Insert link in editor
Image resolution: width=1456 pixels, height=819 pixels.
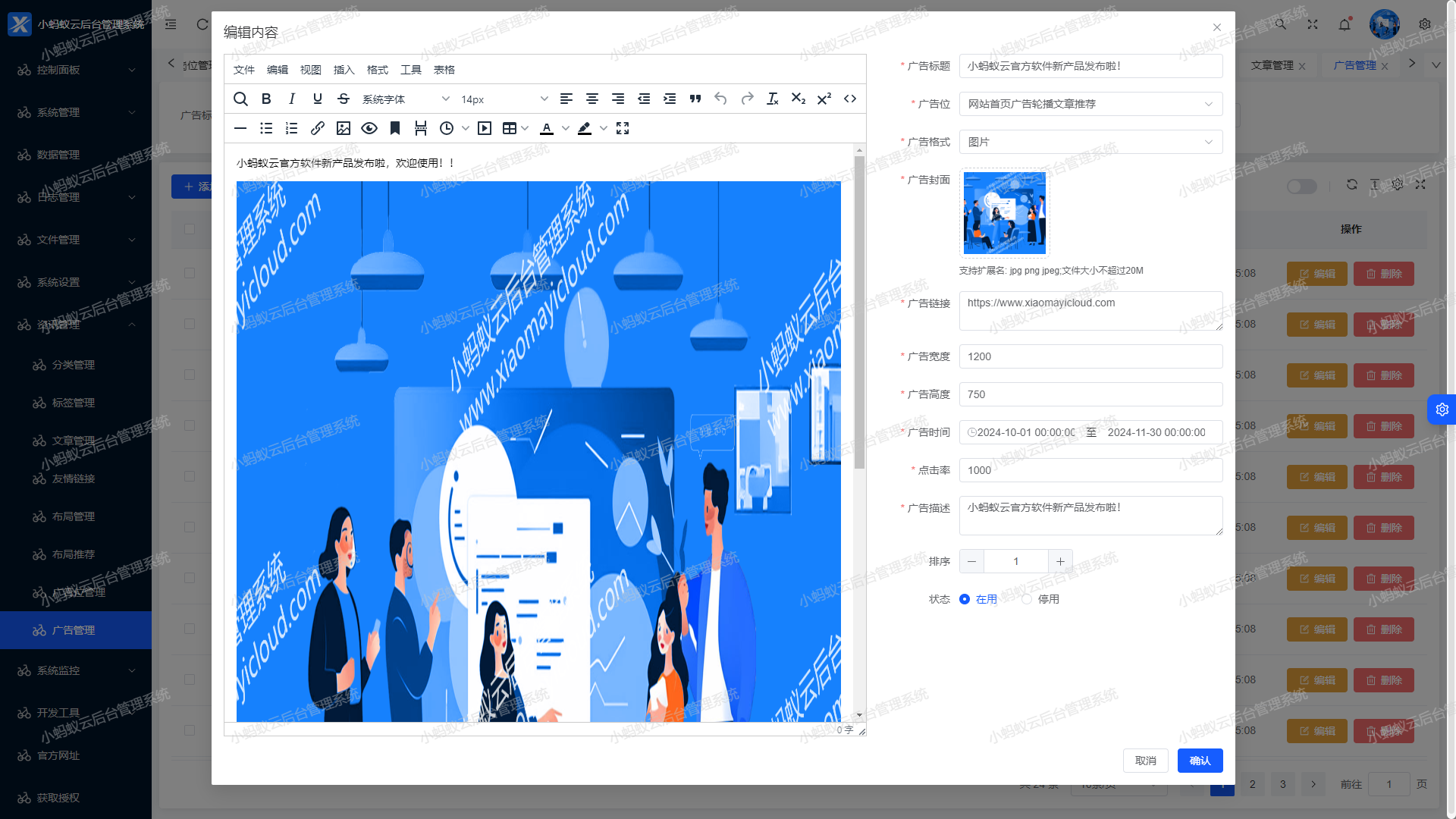click(318, 128)
